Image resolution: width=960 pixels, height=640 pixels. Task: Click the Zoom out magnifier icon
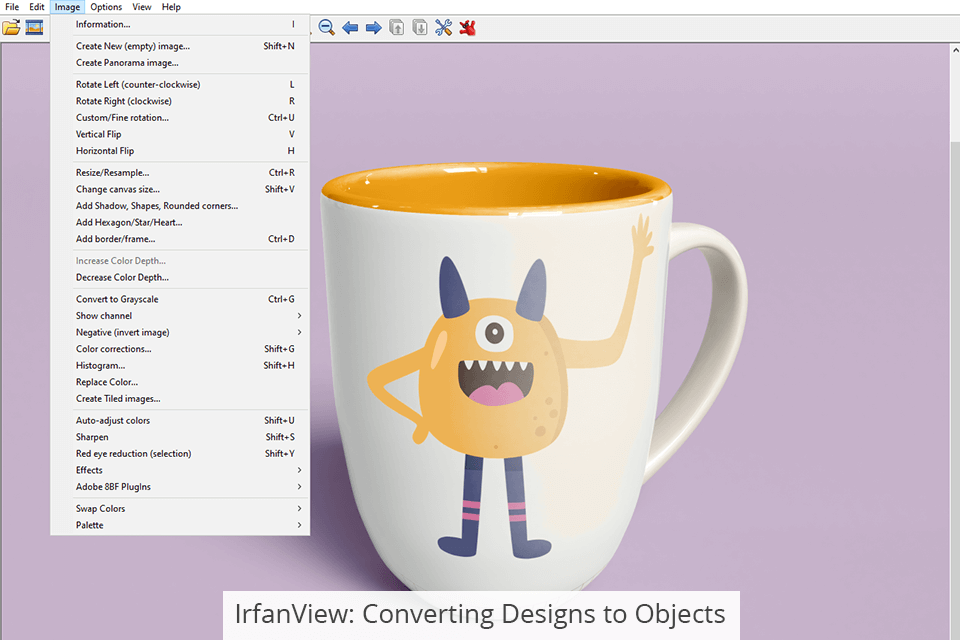tap(327, 28)
